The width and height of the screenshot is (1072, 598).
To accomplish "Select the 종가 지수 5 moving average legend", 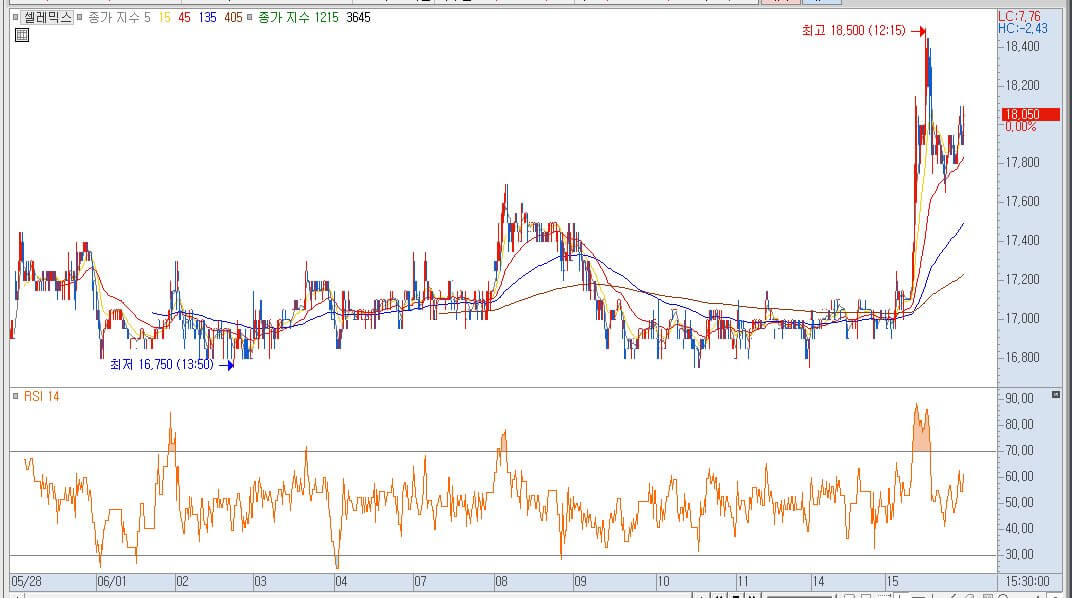I will pos(119,17).
